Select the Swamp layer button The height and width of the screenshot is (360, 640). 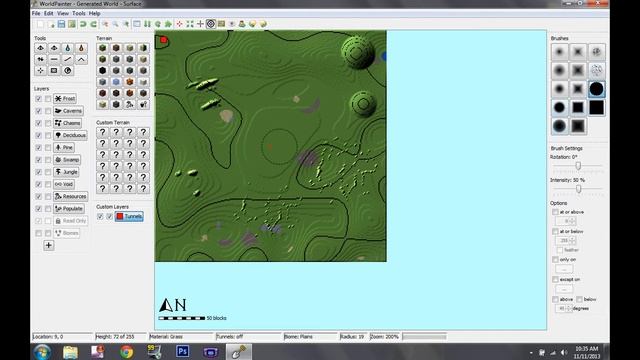point(67,160)
